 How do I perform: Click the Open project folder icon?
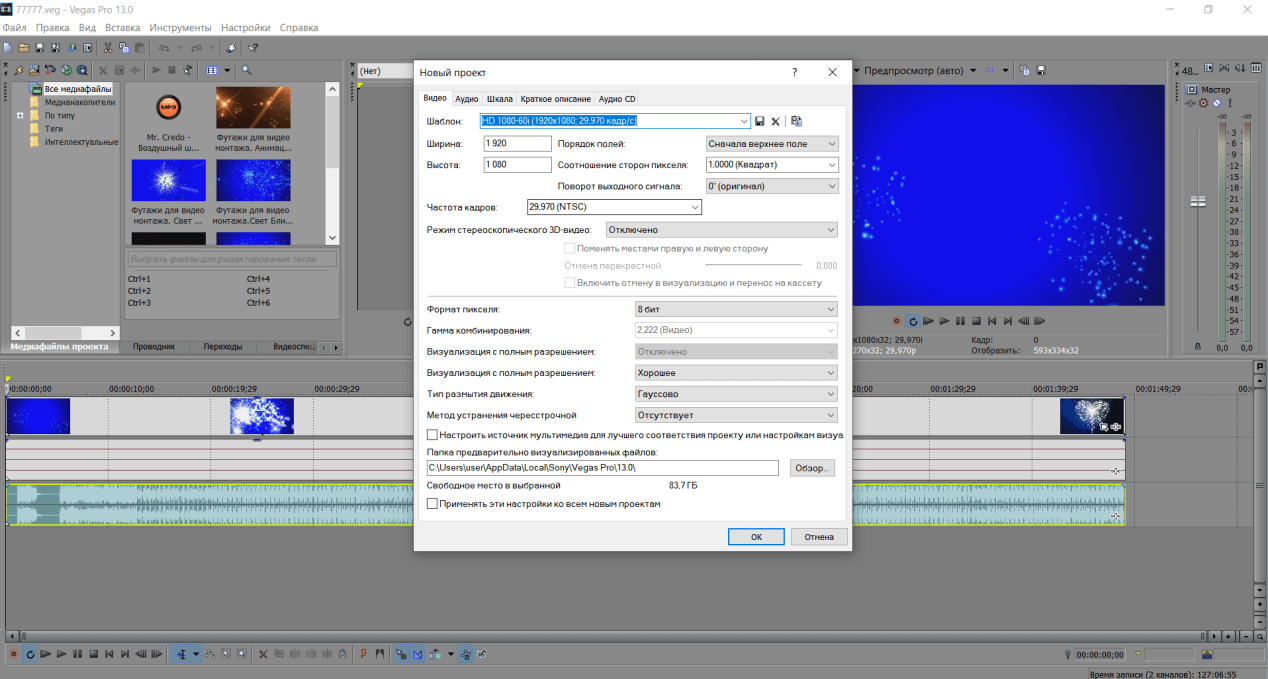coord(23,47)
